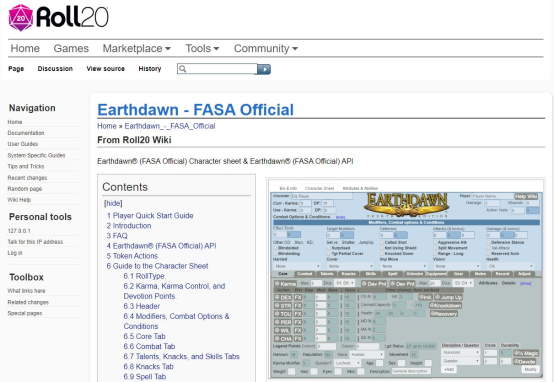This screenshot has height=382, width=554.
Task: Click the search go arrow button
Action: (264, 69)
